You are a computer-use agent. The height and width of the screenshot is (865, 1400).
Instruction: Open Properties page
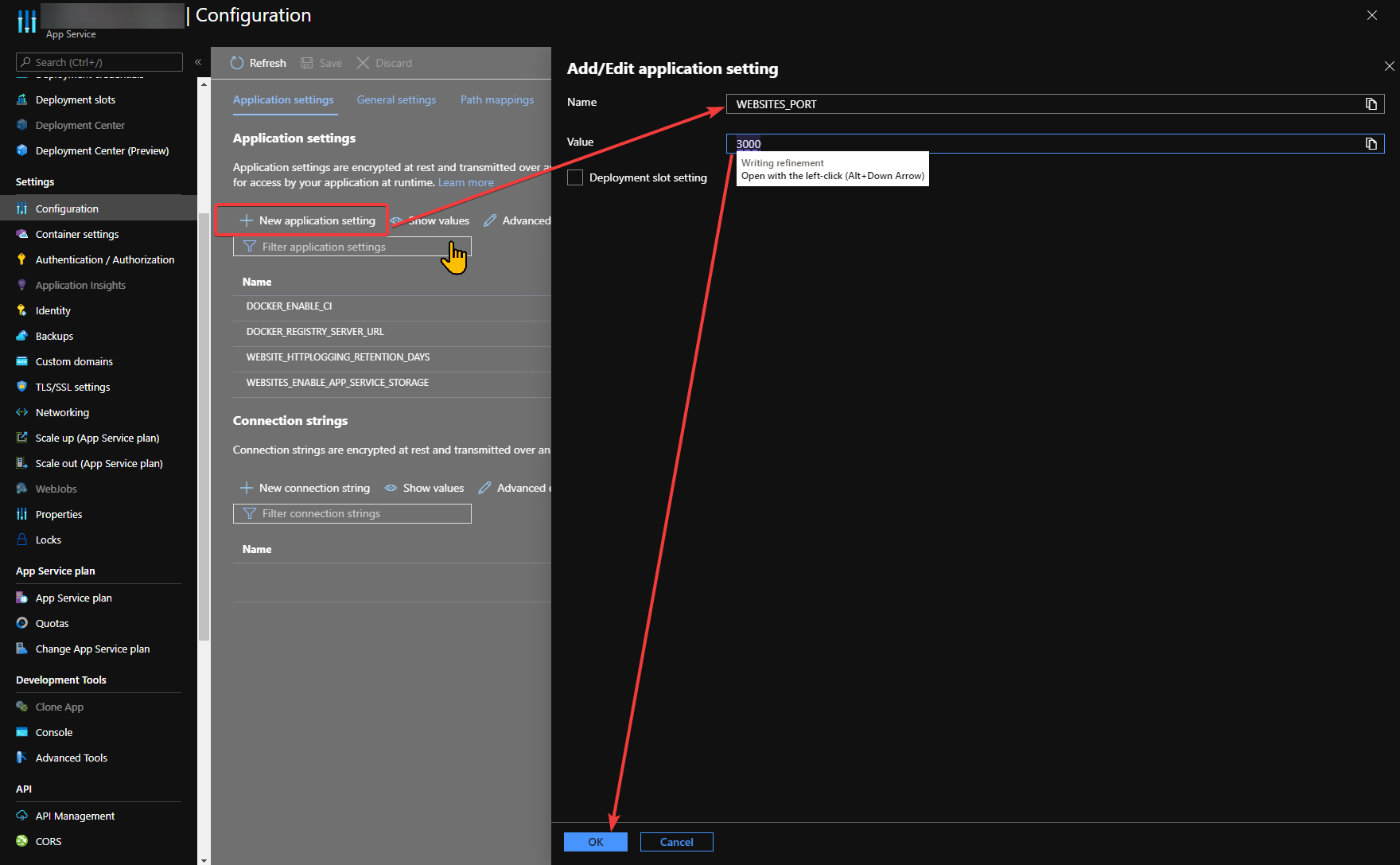pyautogui.click(x=59, y=514)
